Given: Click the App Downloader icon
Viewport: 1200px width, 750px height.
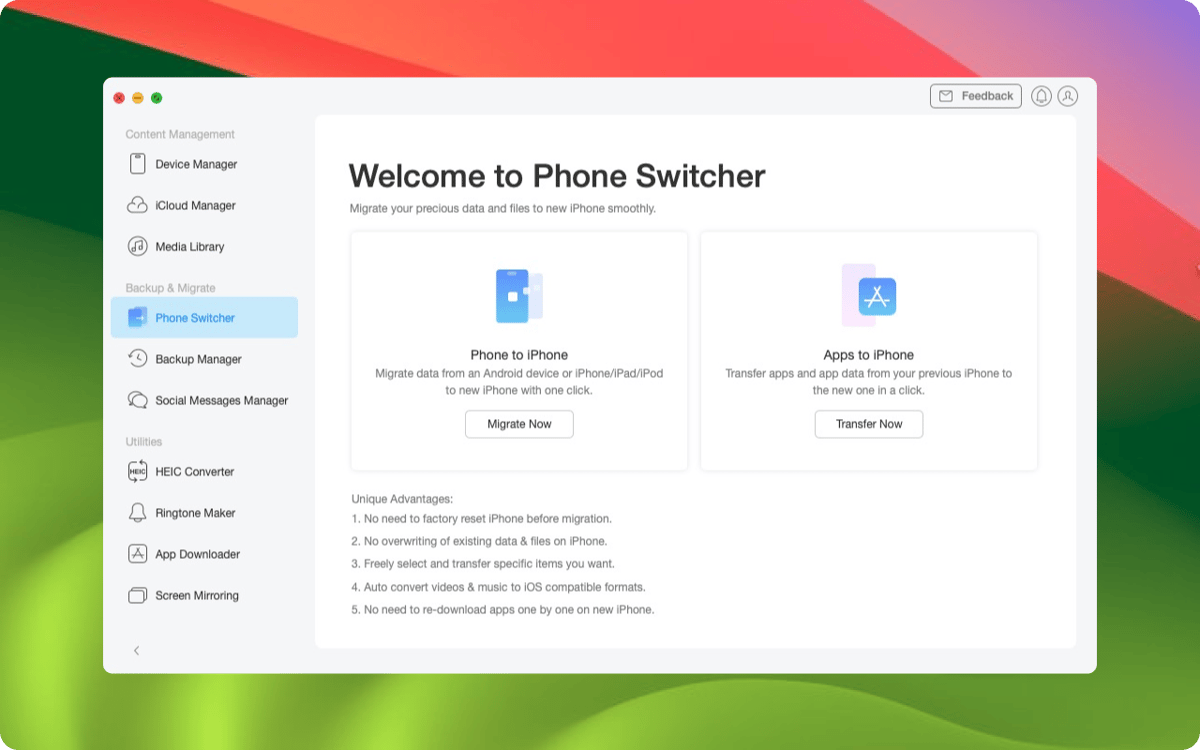Looking at the screenshot, I should tap(138, 554).
